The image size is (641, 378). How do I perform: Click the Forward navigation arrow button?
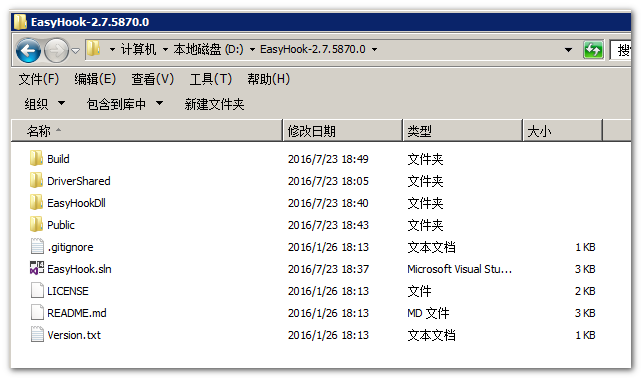tap(56, 50)
